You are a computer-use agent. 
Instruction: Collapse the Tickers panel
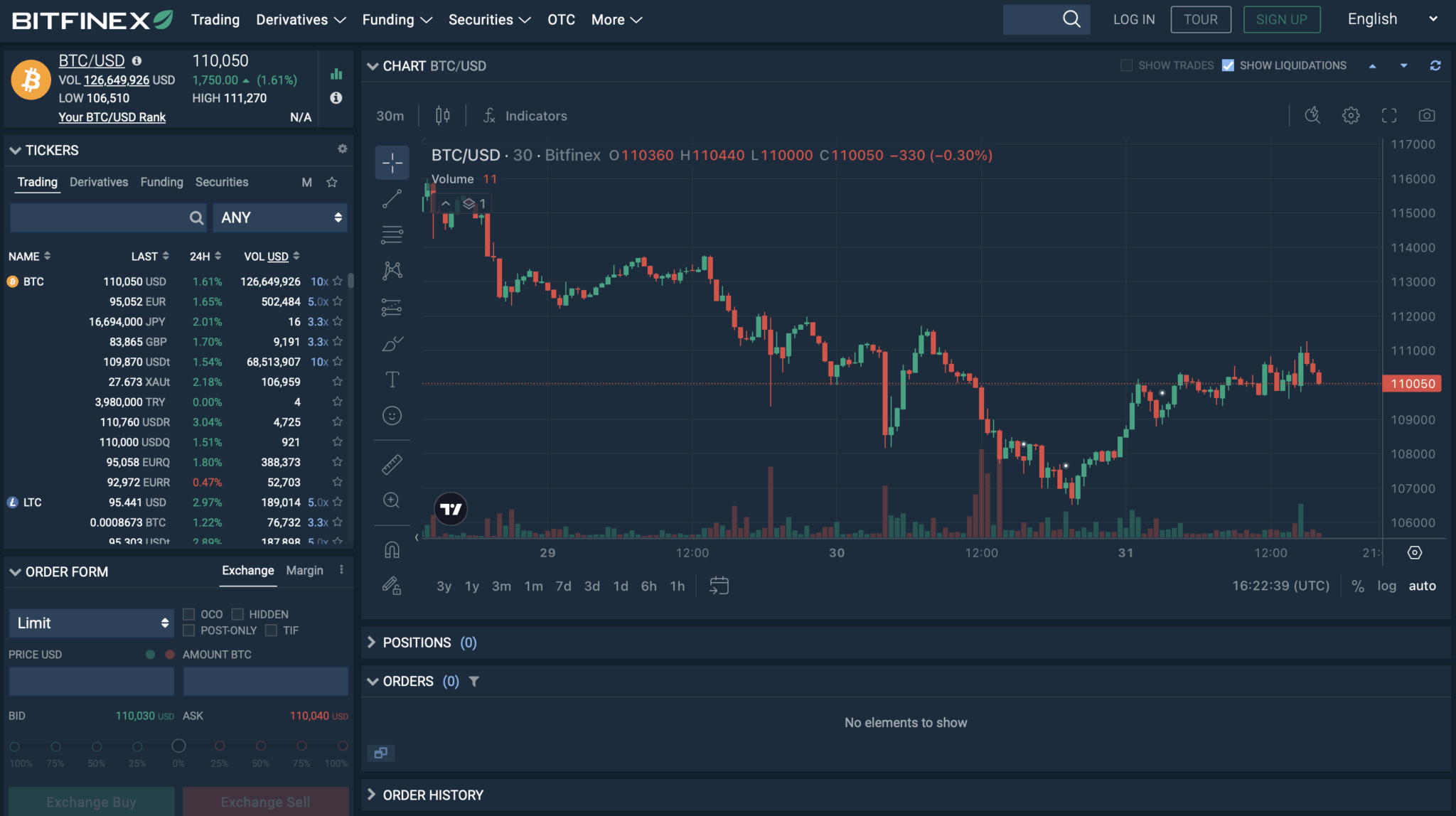point(15,151)
